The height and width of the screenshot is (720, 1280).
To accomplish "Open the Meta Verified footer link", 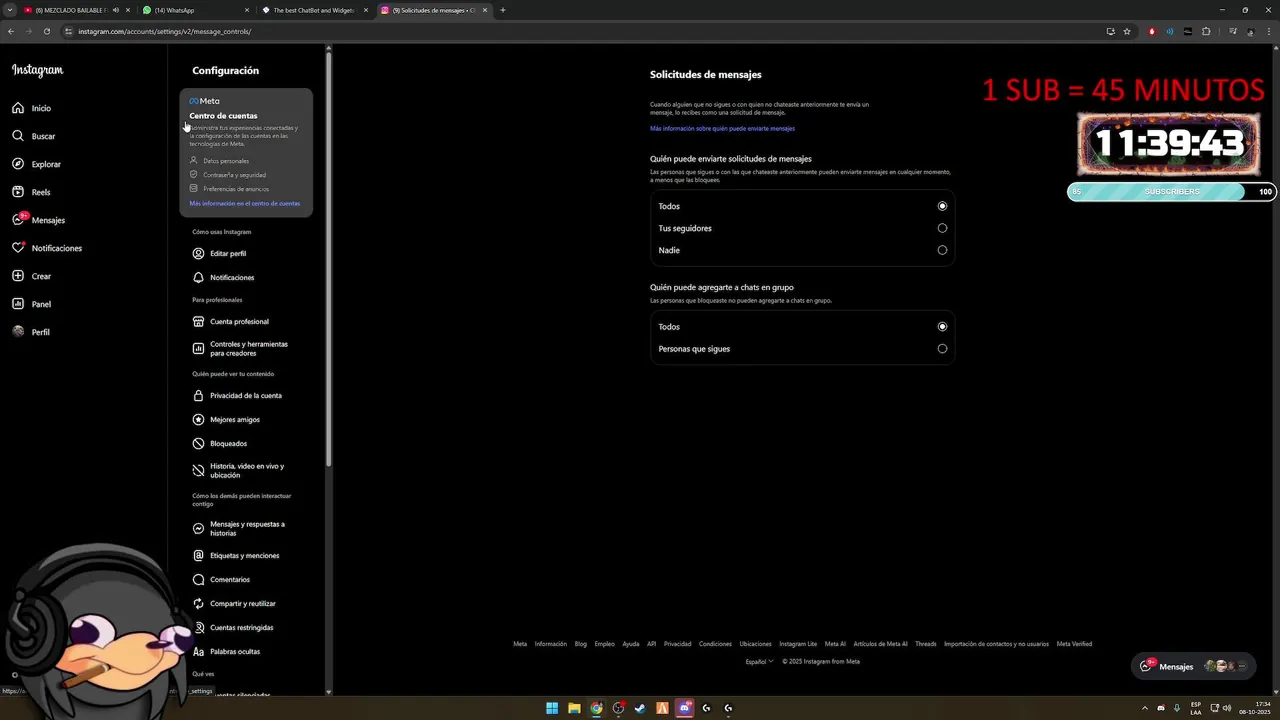I will click(x=1074, y=644).
